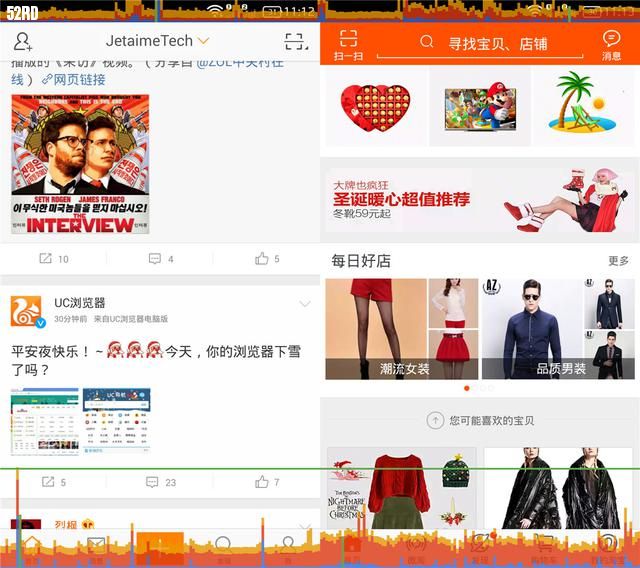Tap the 11:12 clock in the Weibo status bar

coord(299,11)
